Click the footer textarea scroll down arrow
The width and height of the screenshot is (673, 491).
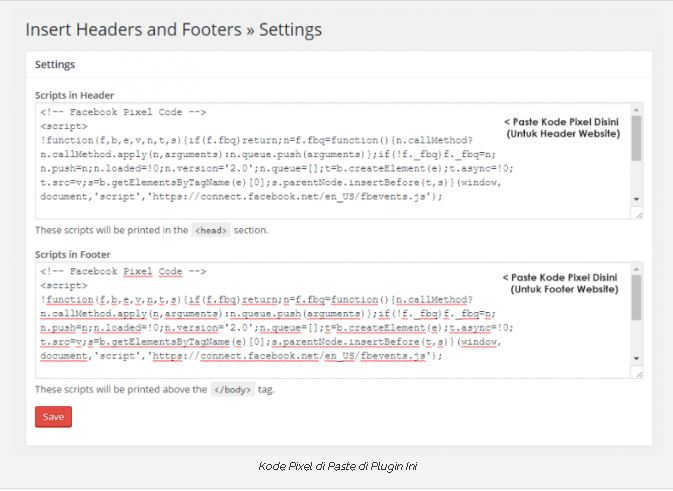(x=636, y=358)
